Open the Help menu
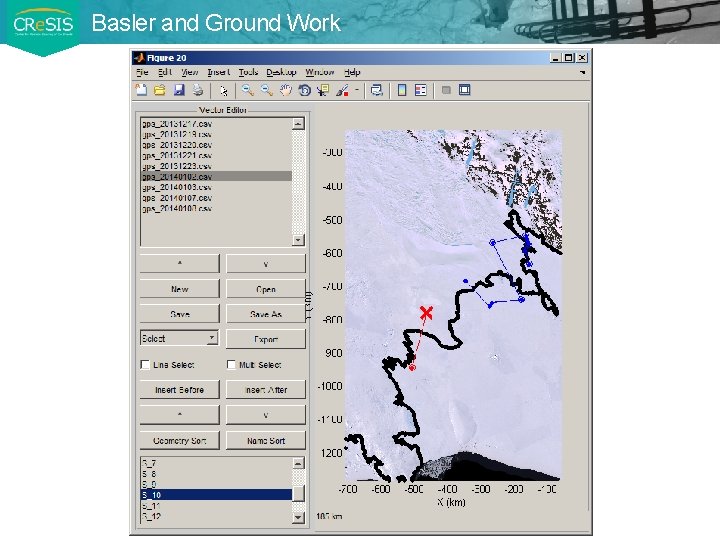The height and width of the screenshot is (540, 720). pos(352,72)
